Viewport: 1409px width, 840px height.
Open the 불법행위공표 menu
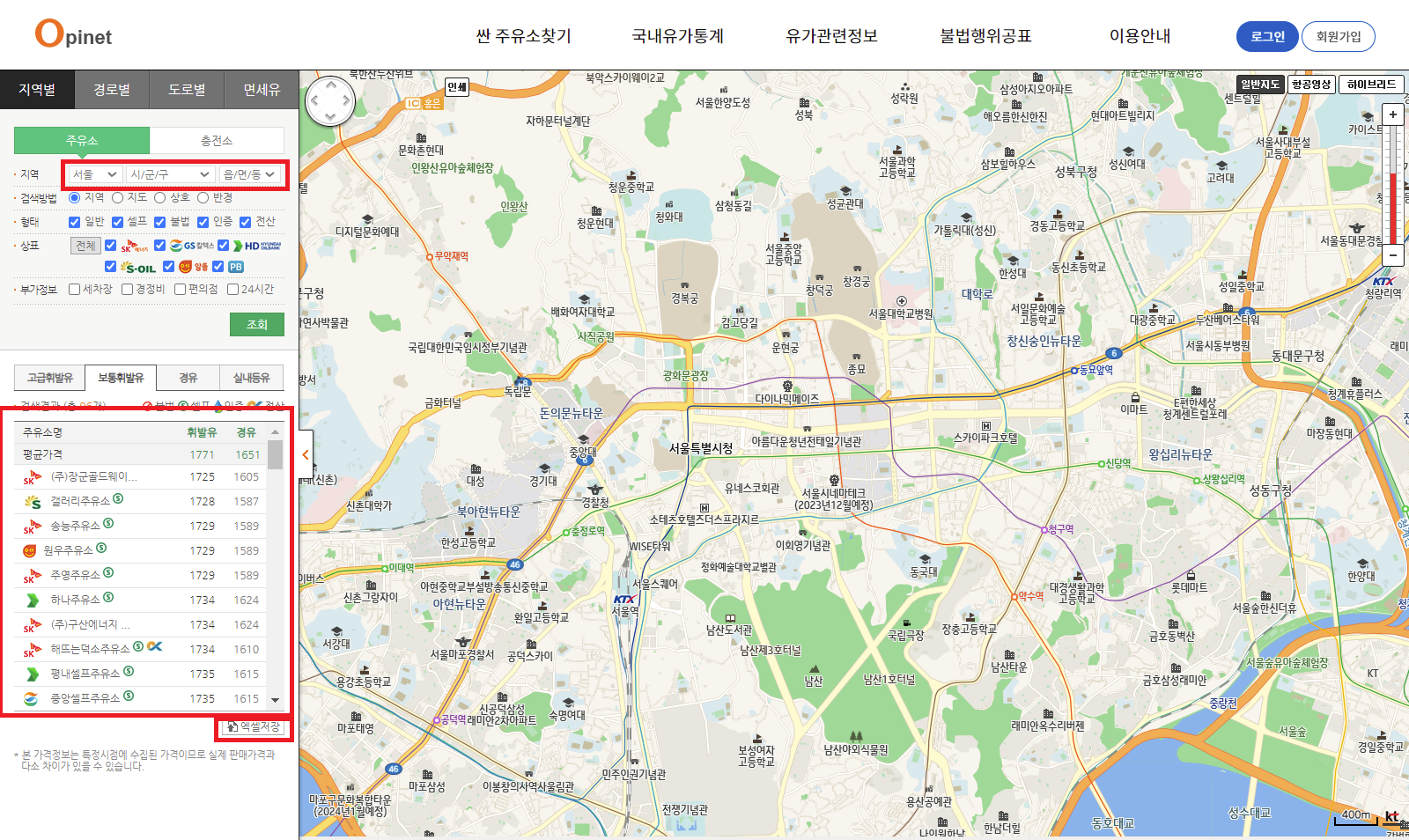click(985, 36)
